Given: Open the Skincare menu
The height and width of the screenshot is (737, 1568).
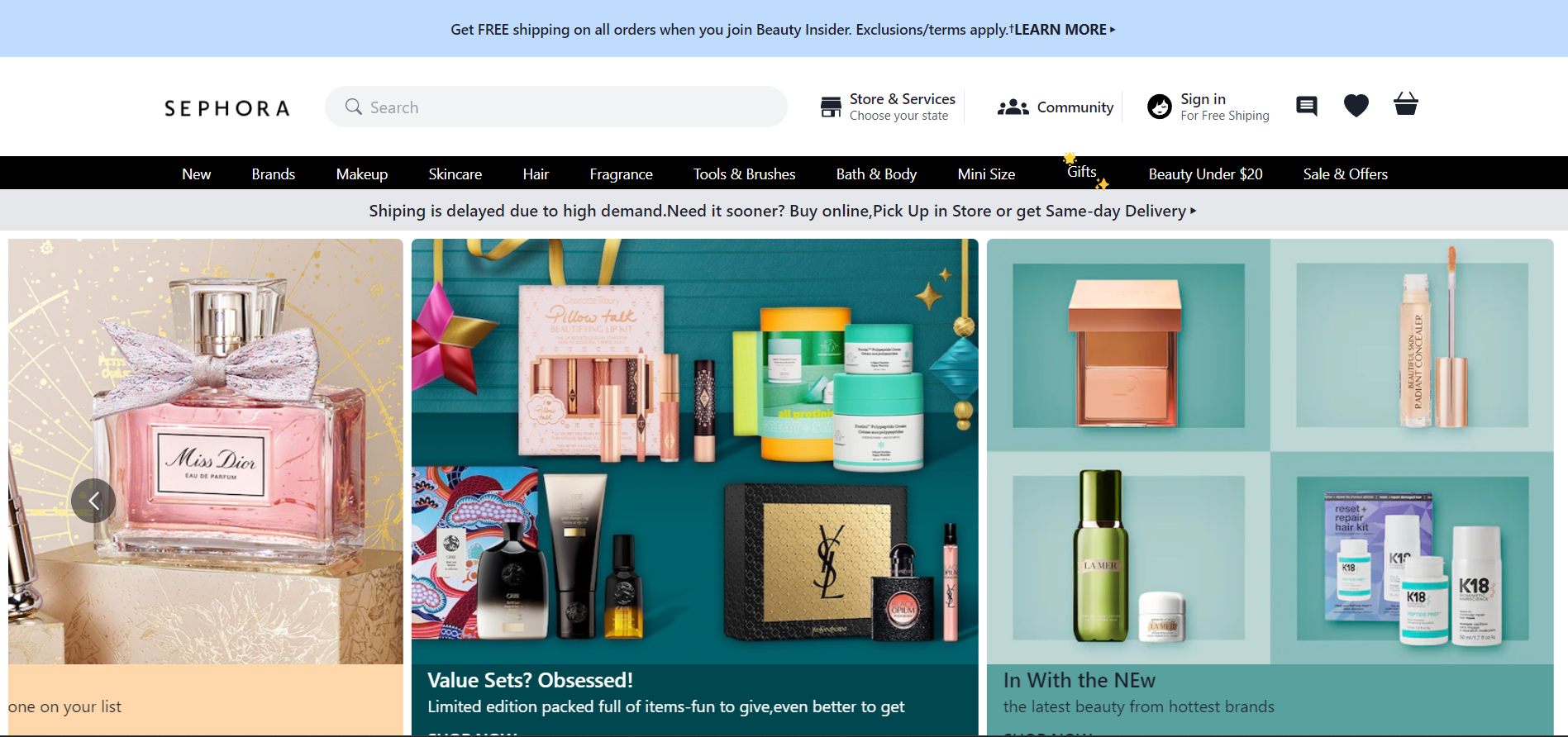Looking at the screenshot, I should 455,174.
